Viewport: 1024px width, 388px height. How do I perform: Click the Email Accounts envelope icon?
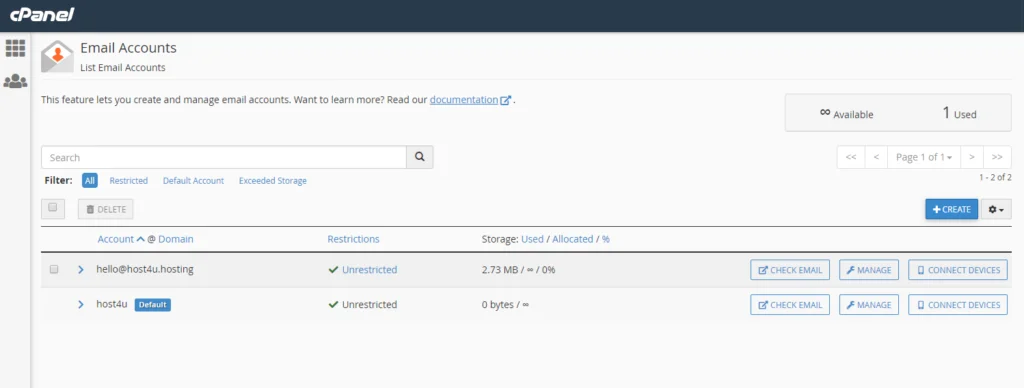coord(57,56)
